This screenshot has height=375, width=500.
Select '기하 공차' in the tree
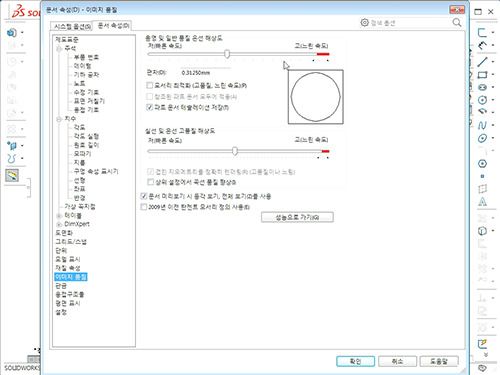pyautogui.click(x=86, y=75)
